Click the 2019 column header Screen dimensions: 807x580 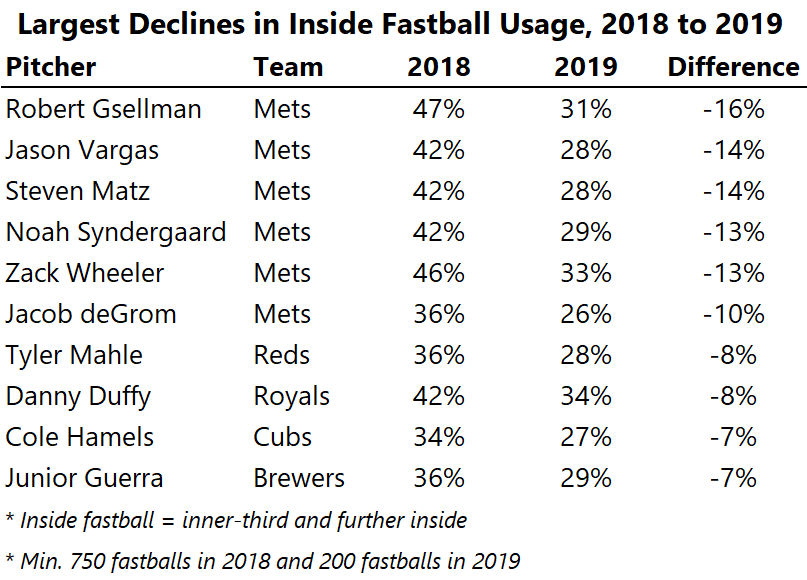(x=586, y=67)
